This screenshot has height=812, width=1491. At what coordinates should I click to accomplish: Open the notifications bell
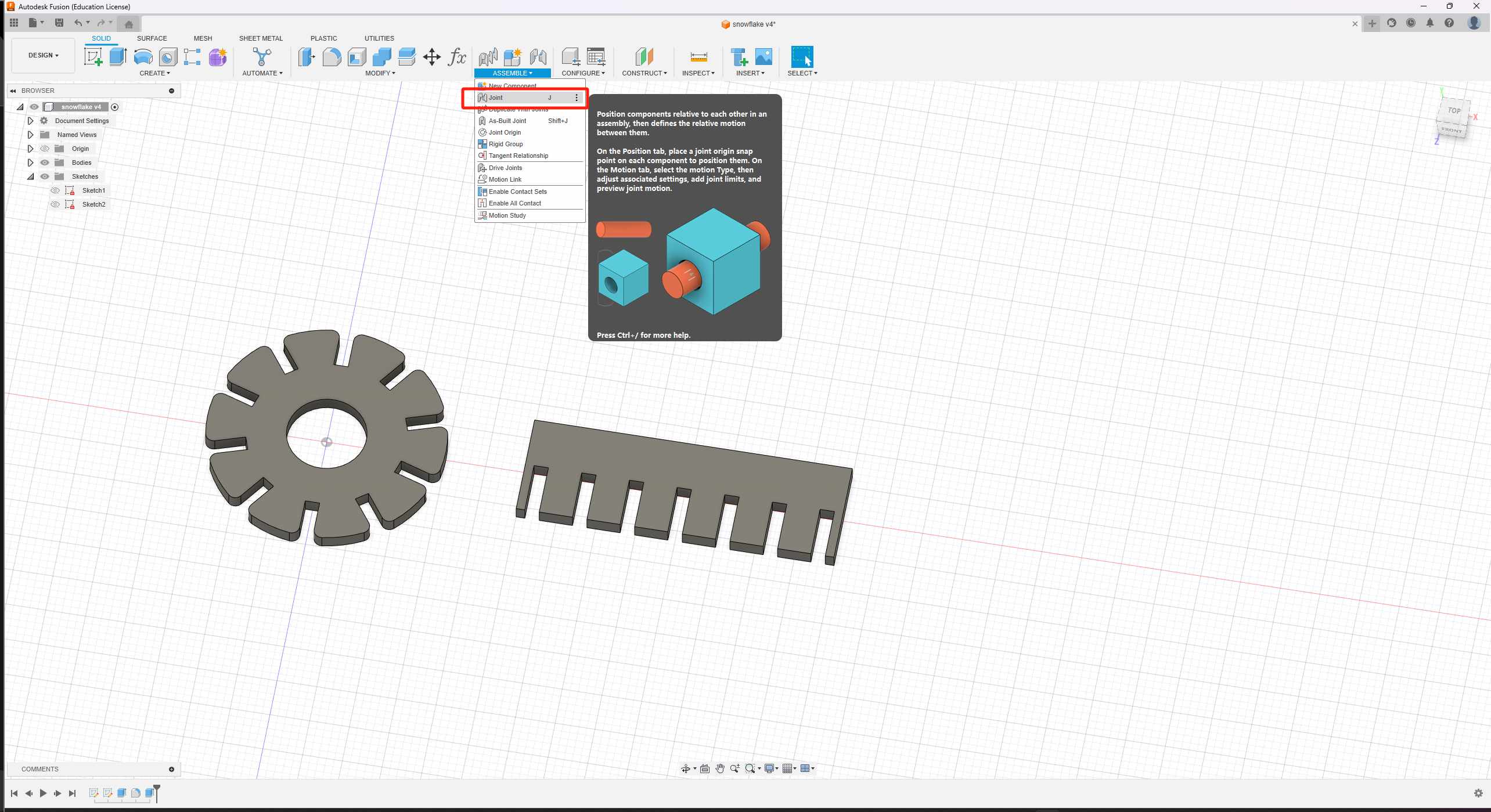coord(1430,23)
